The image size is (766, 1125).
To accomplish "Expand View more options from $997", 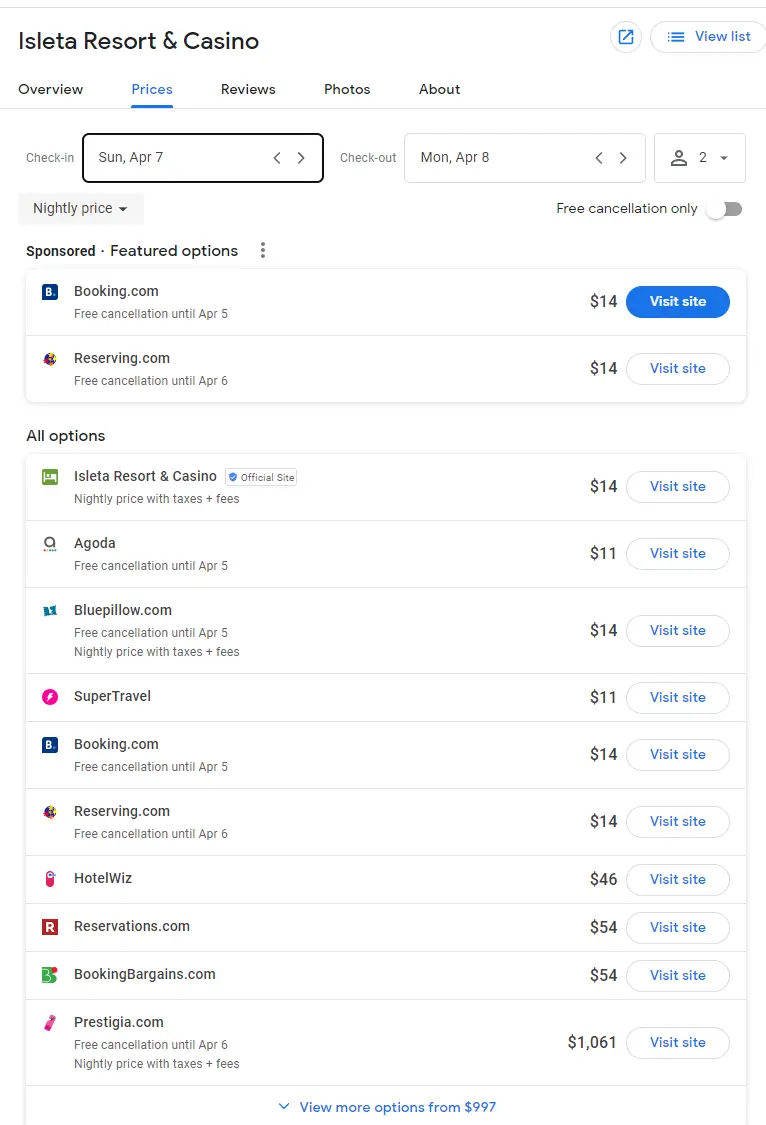I will click(x=387, y=1107).
